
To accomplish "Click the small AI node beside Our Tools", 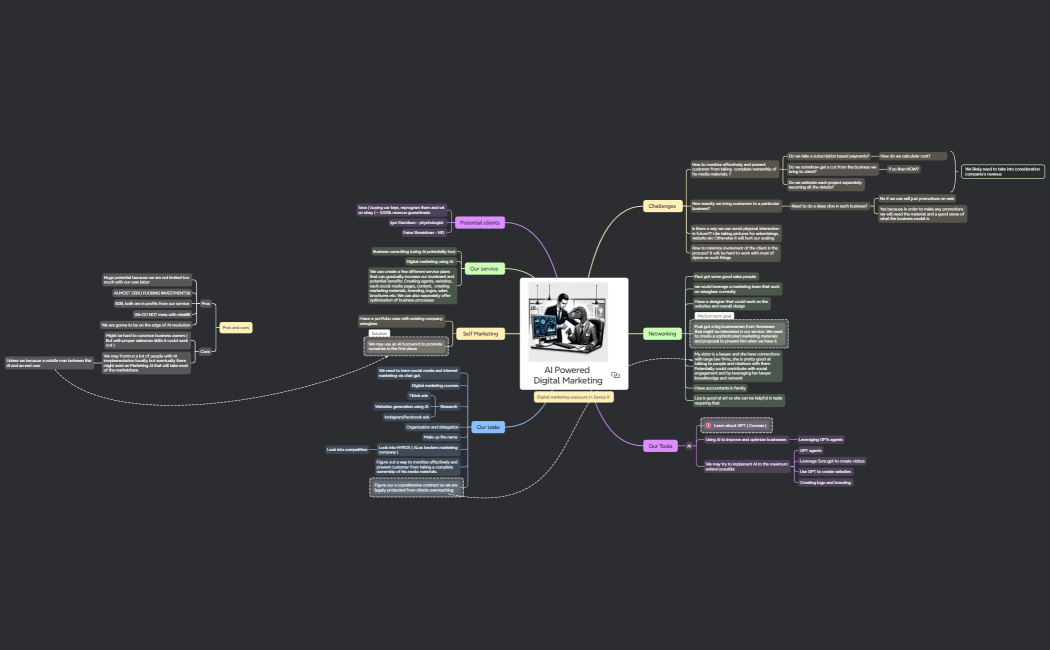I will (x=689, y=445).
